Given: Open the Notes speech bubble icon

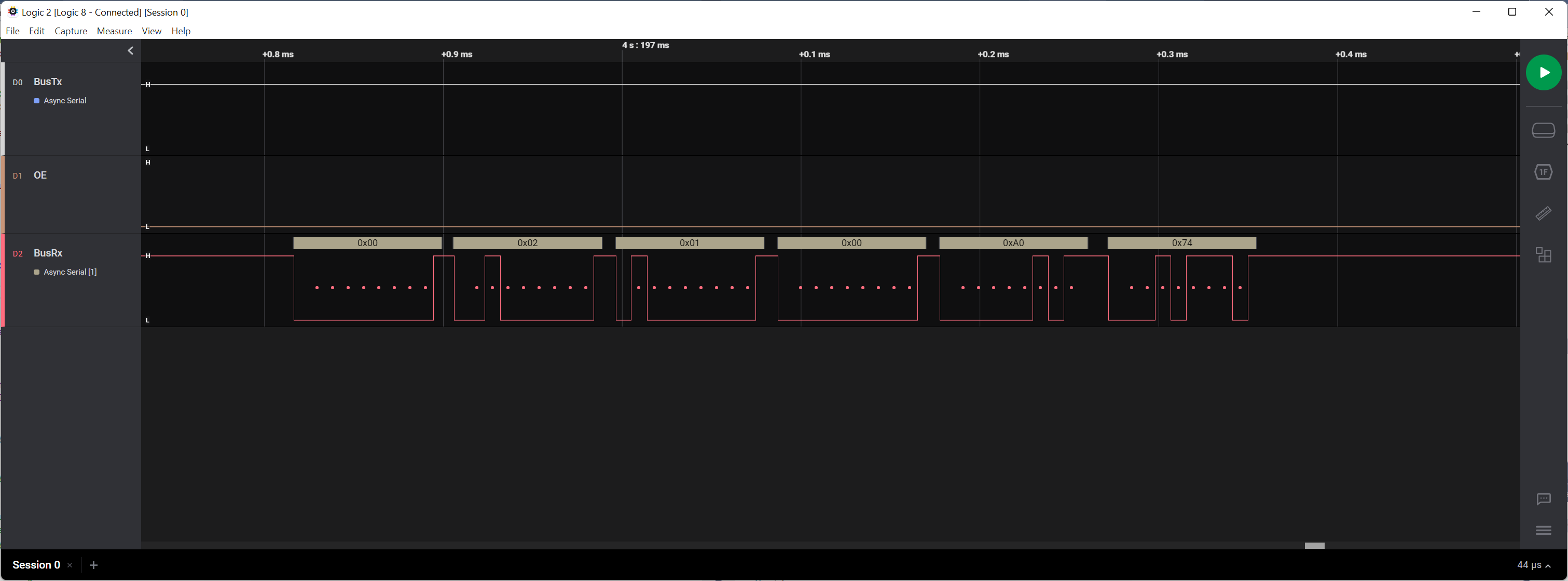Looking at the screenshot, I should pyautogui.click(x=1543, y=499).
